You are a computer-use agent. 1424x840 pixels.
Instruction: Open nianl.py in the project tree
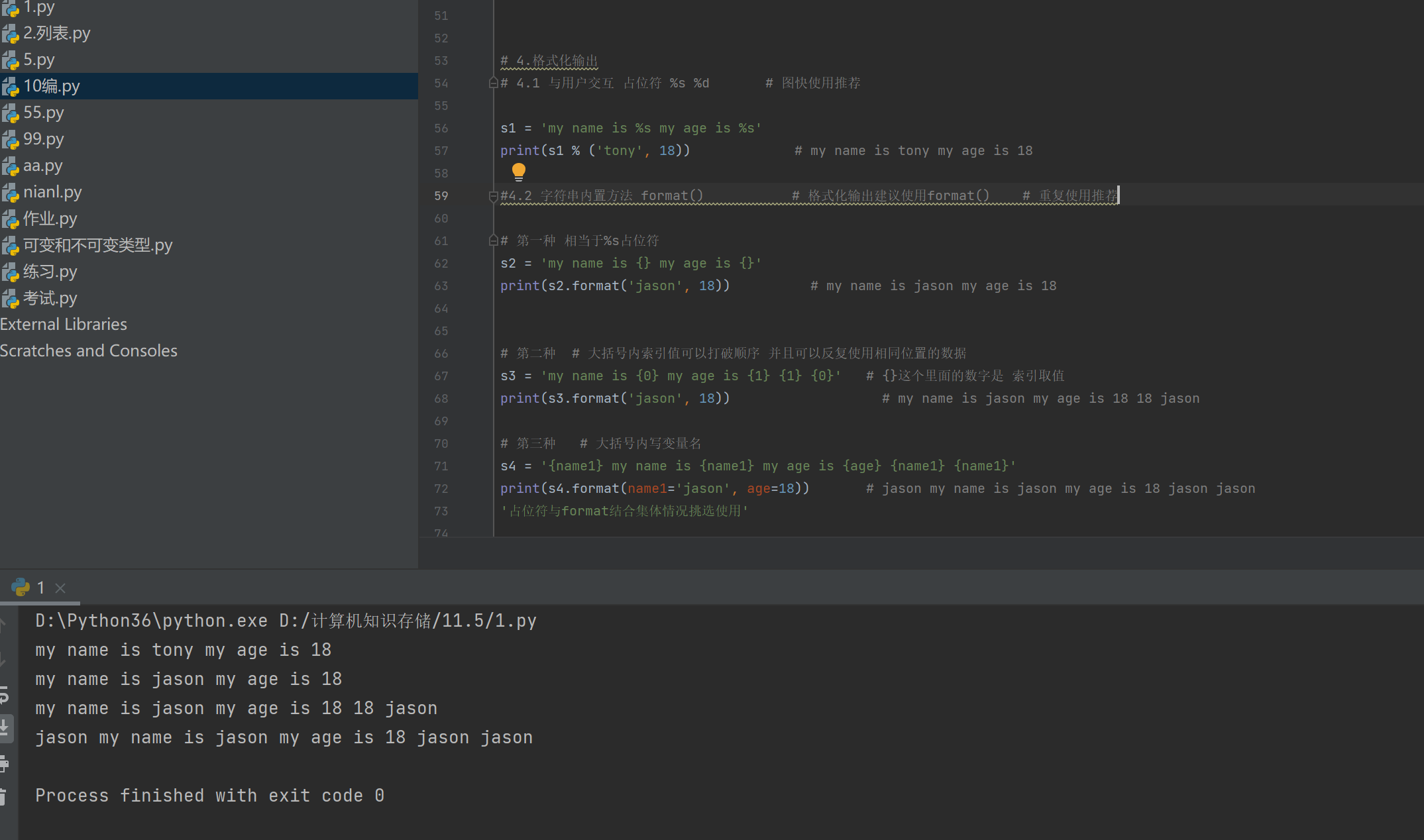41,192
